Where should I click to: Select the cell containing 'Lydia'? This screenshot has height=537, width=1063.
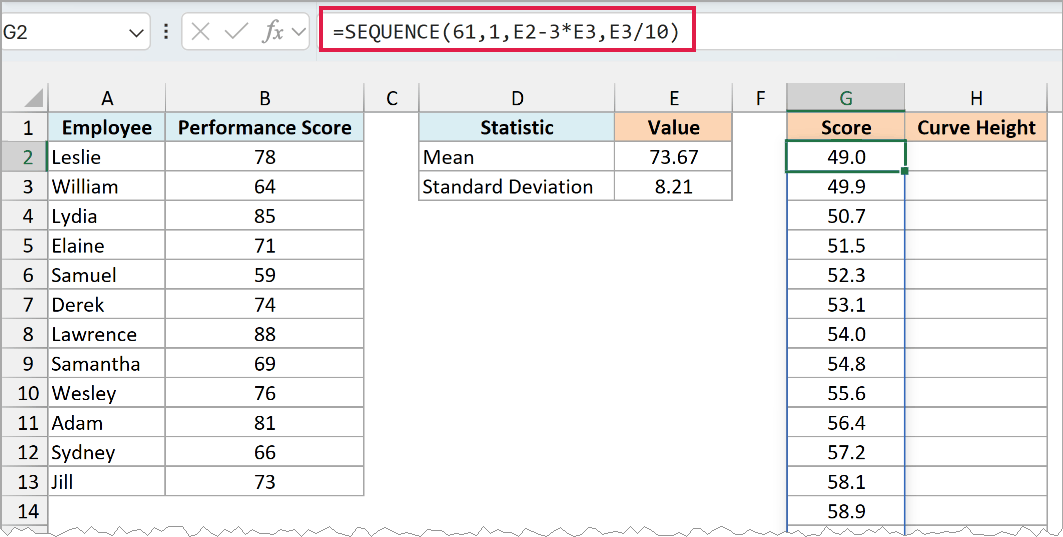pos(106,216)
